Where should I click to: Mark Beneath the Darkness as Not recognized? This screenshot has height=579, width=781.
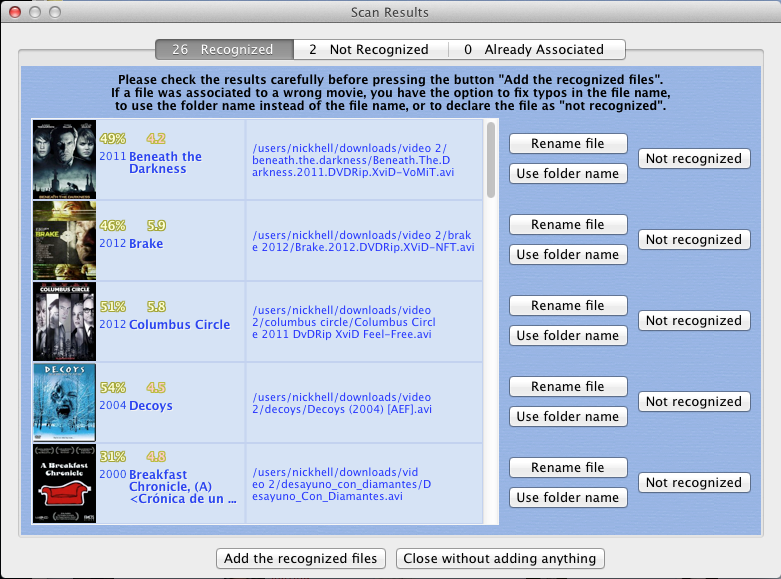[694, 158]
